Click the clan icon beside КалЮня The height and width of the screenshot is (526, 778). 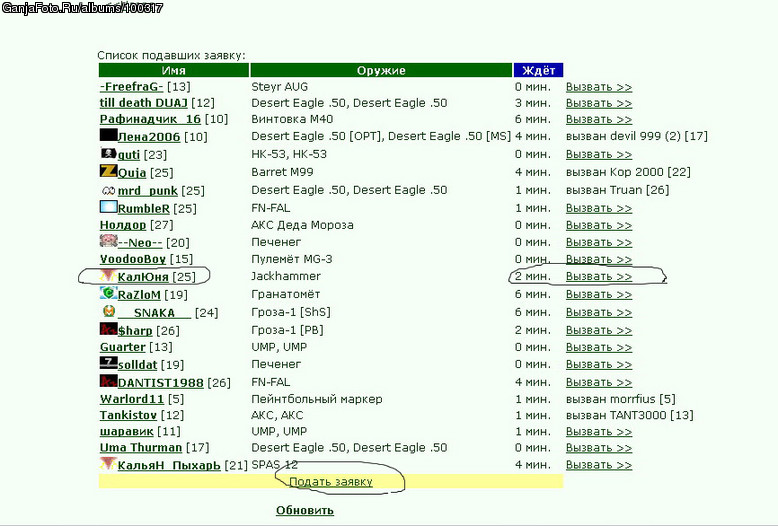point(108,275)
